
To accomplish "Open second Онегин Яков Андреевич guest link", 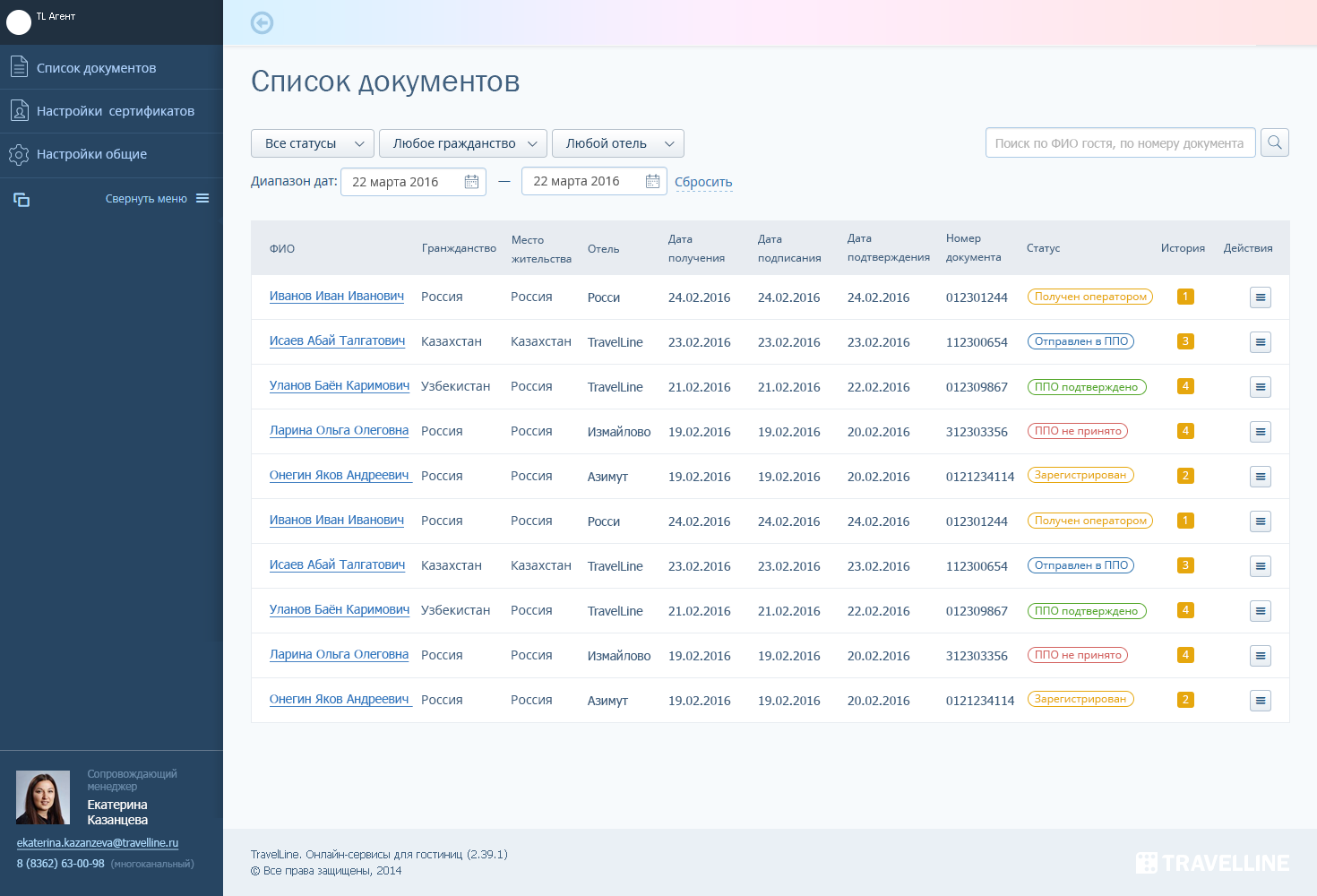I will point(340,700).
